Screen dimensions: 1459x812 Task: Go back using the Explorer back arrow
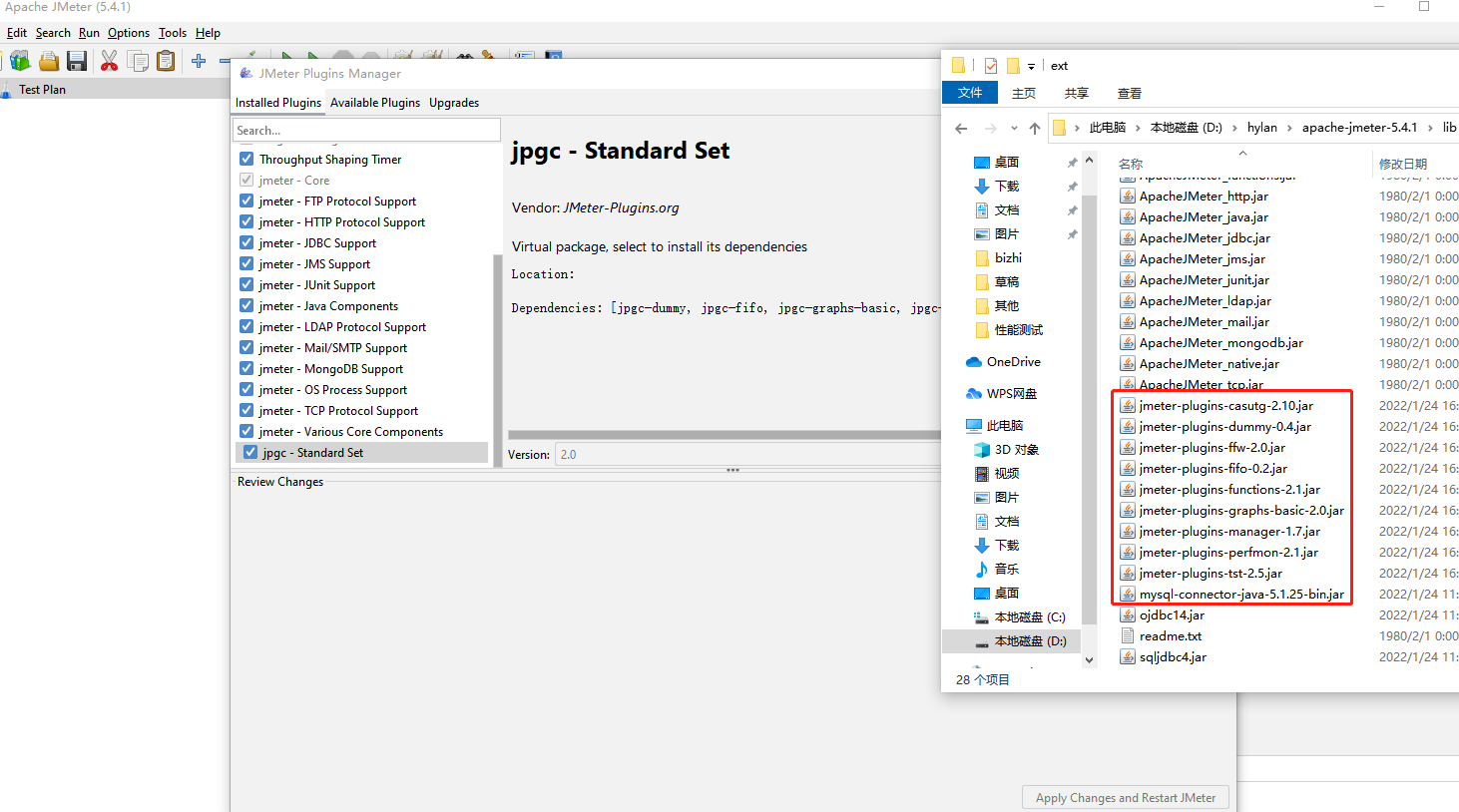(x=959, y=128)
